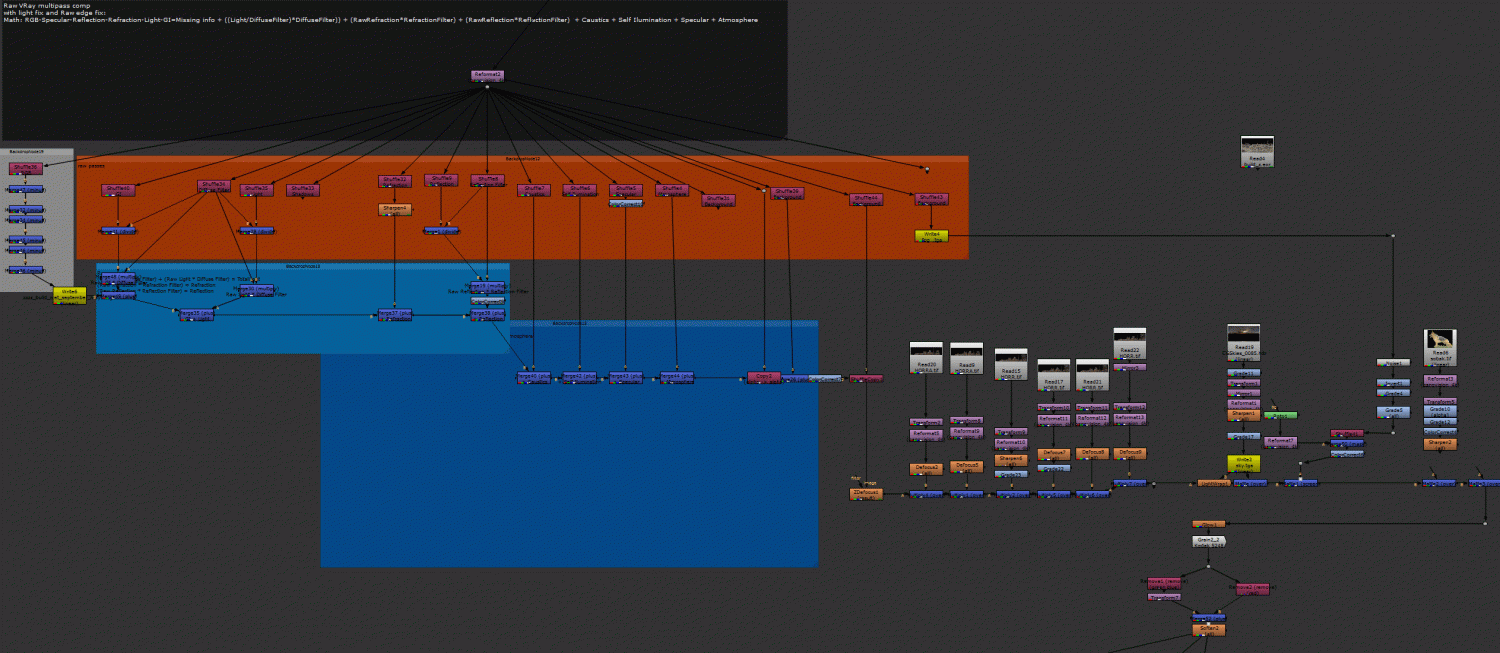Pick the Shuffle35 Light node
The width and height of the screenshot is (1500, 653).
click(x=257, y=189)
